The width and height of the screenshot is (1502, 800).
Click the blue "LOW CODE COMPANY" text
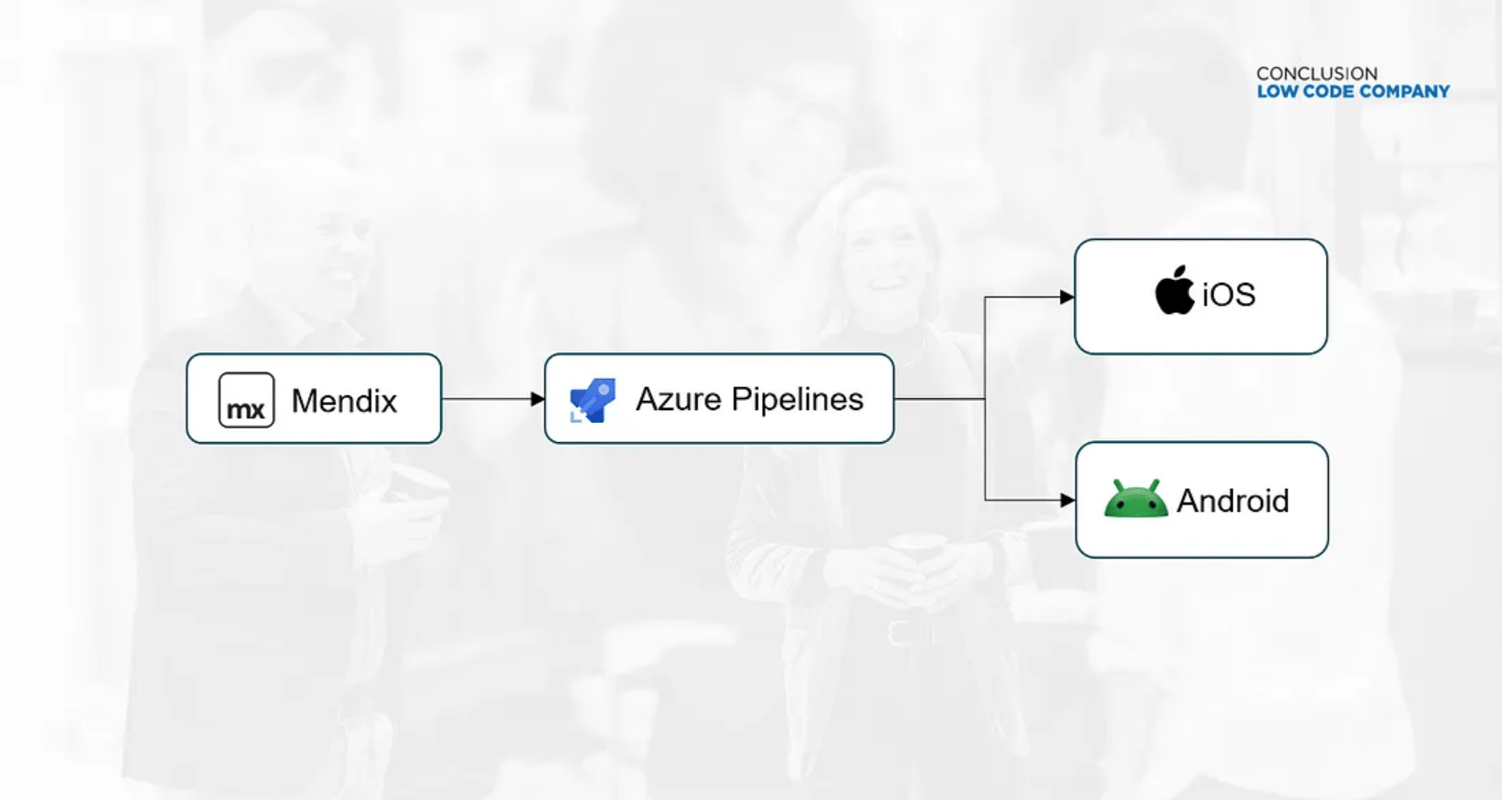click(x=1352, y=92)
